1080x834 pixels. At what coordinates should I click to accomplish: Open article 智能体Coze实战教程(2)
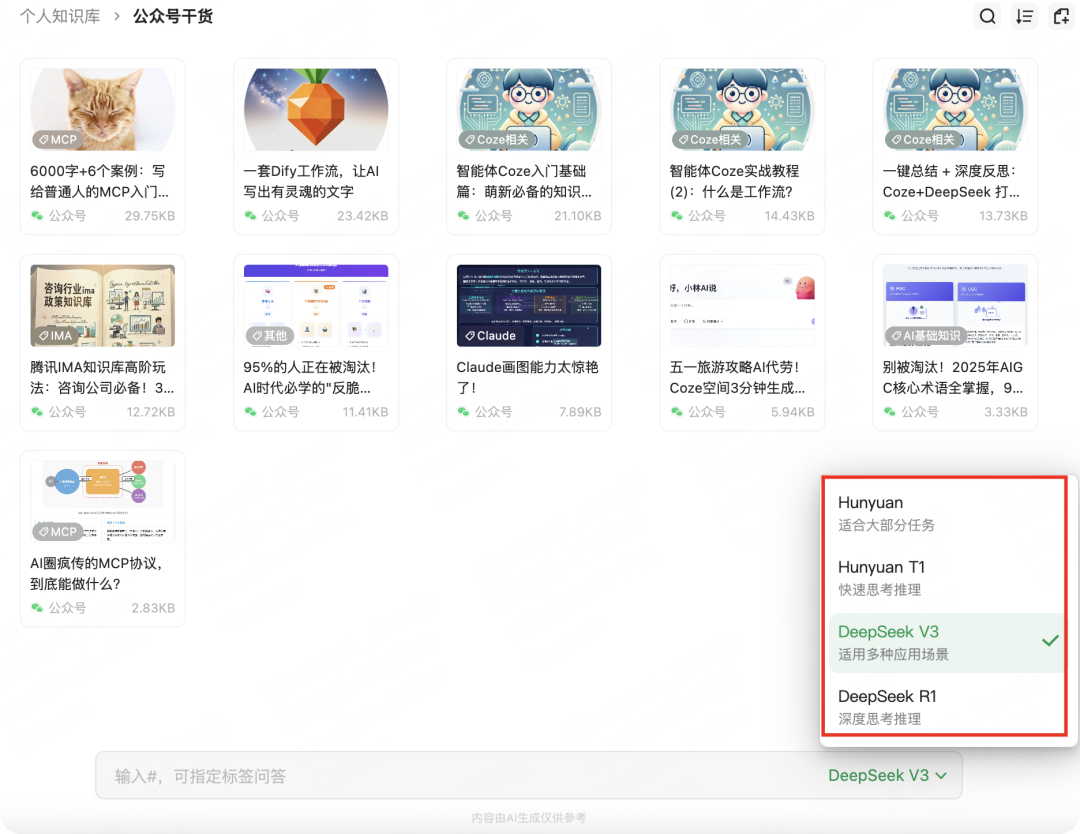coord(734,181)
